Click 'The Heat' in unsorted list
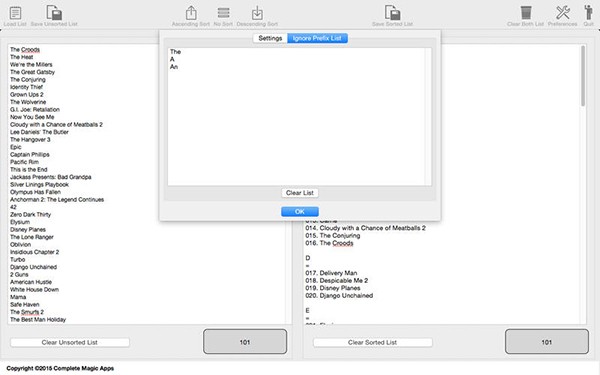 [22, 57]
